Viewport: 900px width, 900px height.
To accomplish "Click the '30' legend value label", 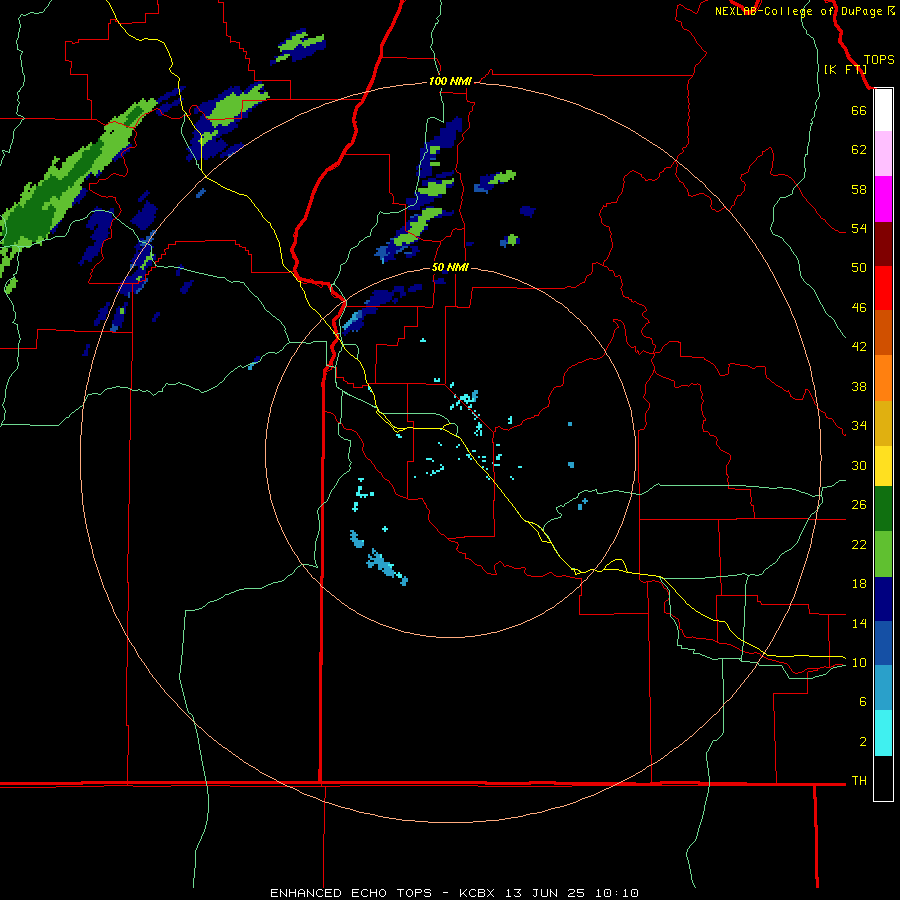I will [x=859, y=465].
